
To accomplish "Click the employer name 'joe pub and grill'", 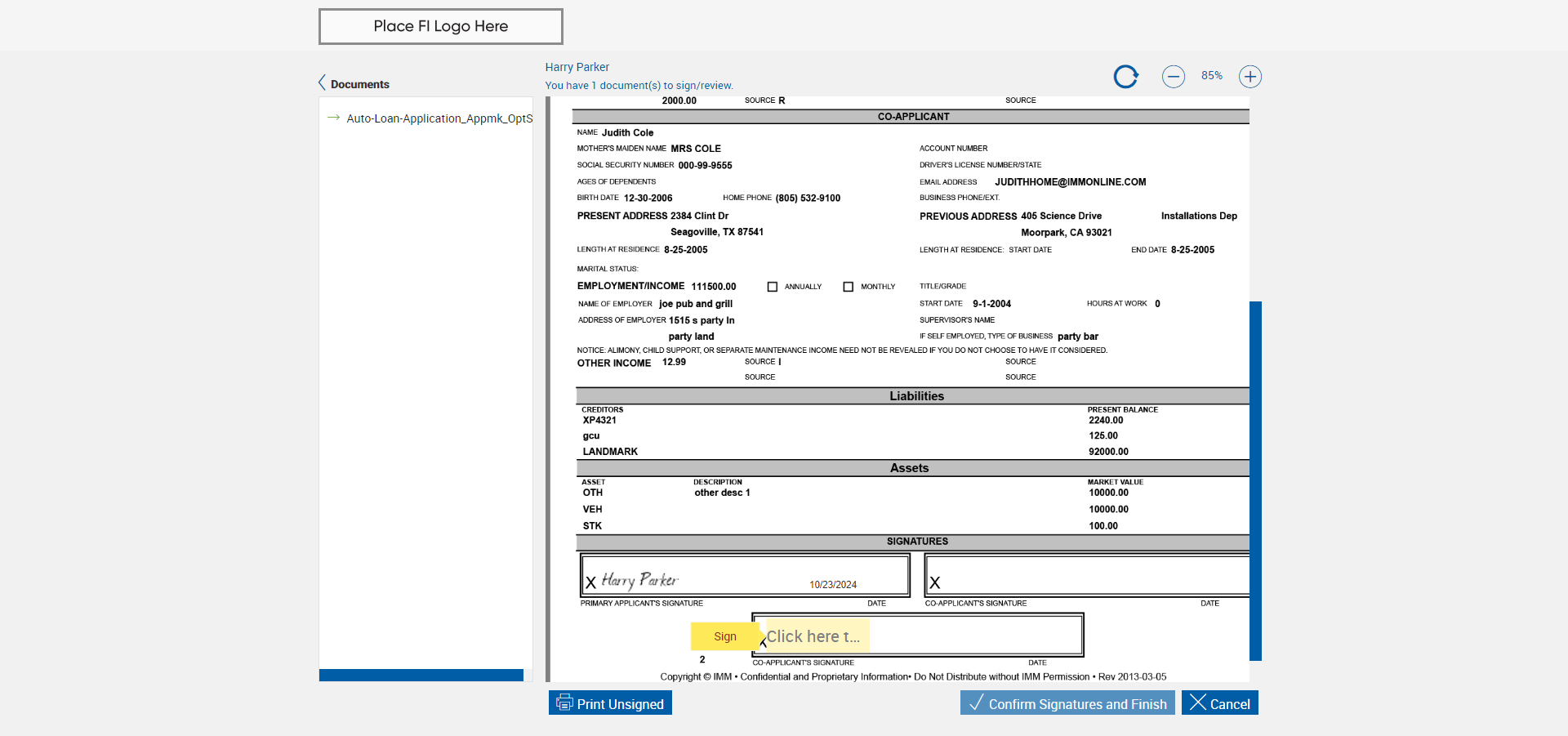I will click(696, 304).
